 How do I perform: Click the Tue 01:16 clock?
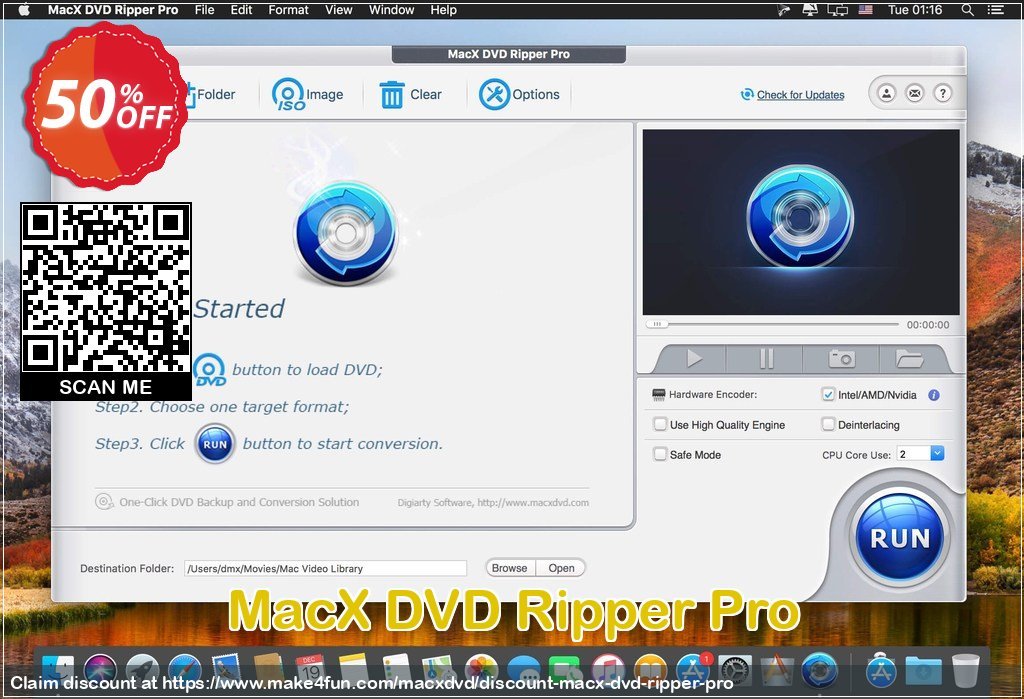(x=915, y=10)
